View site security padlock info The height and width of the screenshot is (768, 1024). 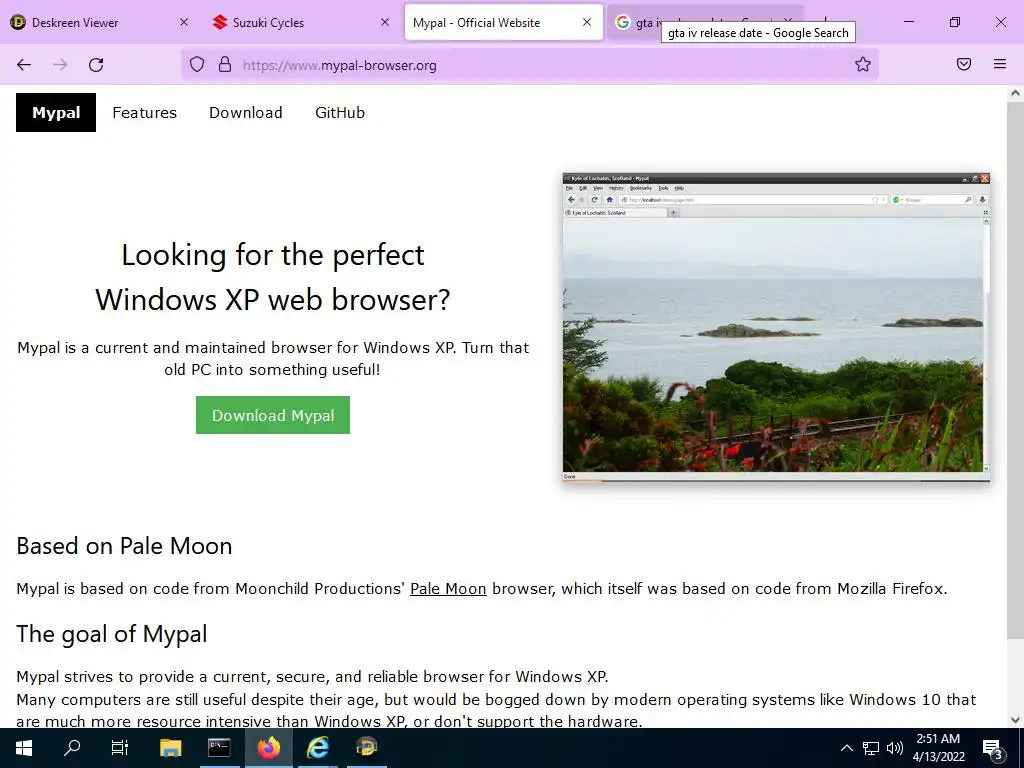pos(225,64)
